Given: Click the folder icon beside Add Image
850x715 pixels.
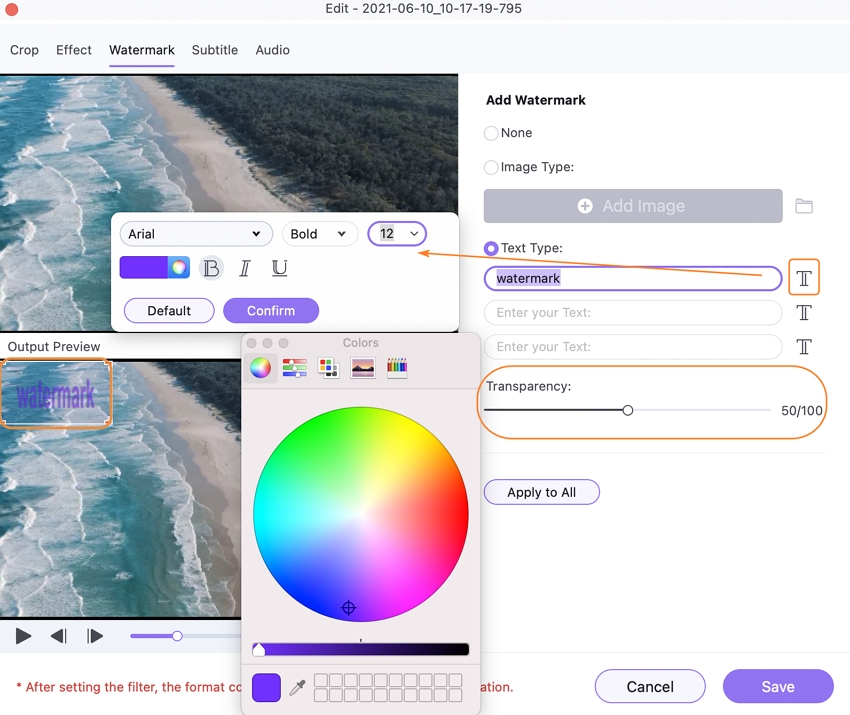Looking at the screenshot, I should pos(804,206).
